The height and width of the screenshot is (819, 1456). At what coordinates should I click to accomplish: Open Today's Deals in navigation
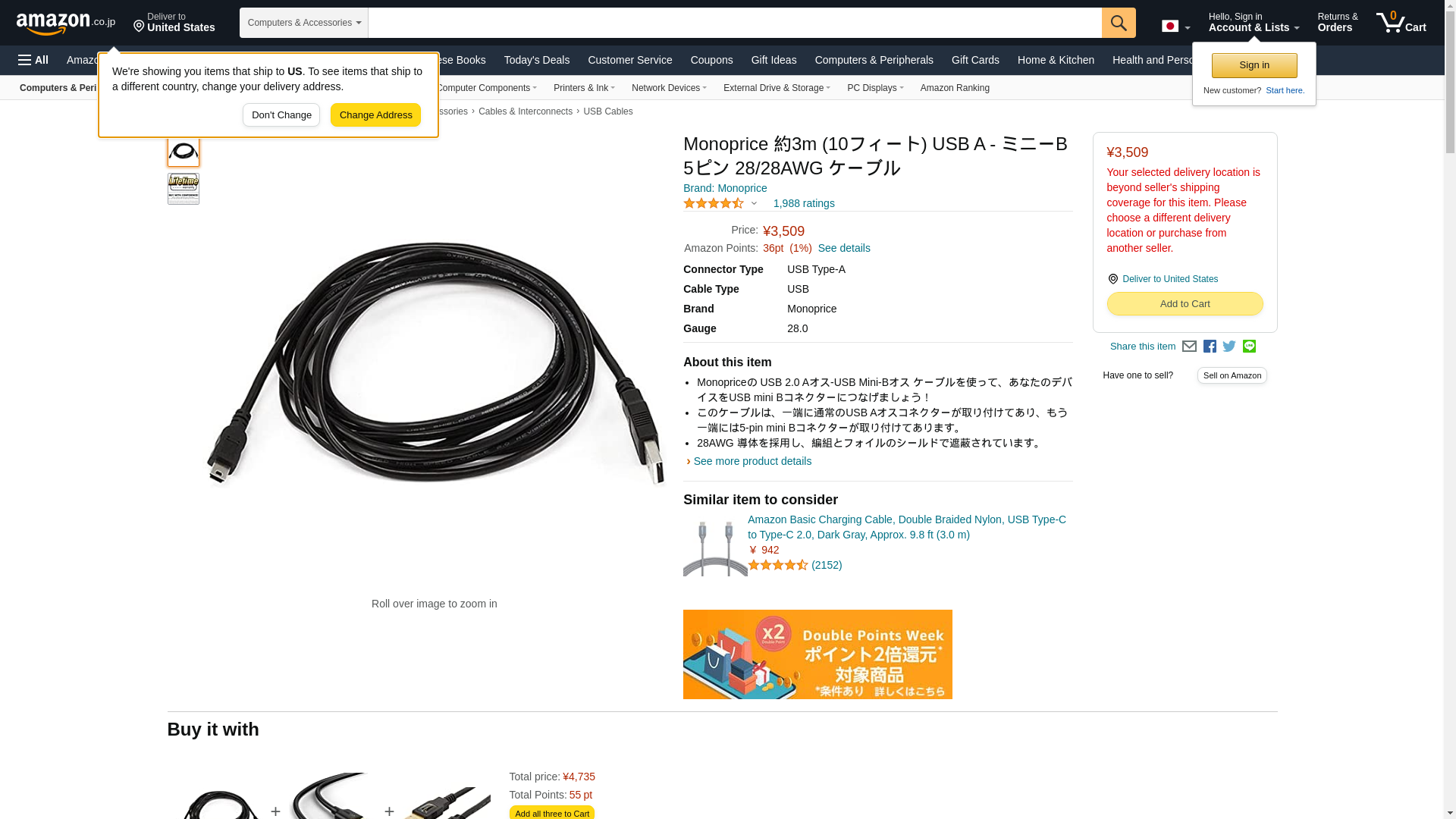tap(537, 60)
